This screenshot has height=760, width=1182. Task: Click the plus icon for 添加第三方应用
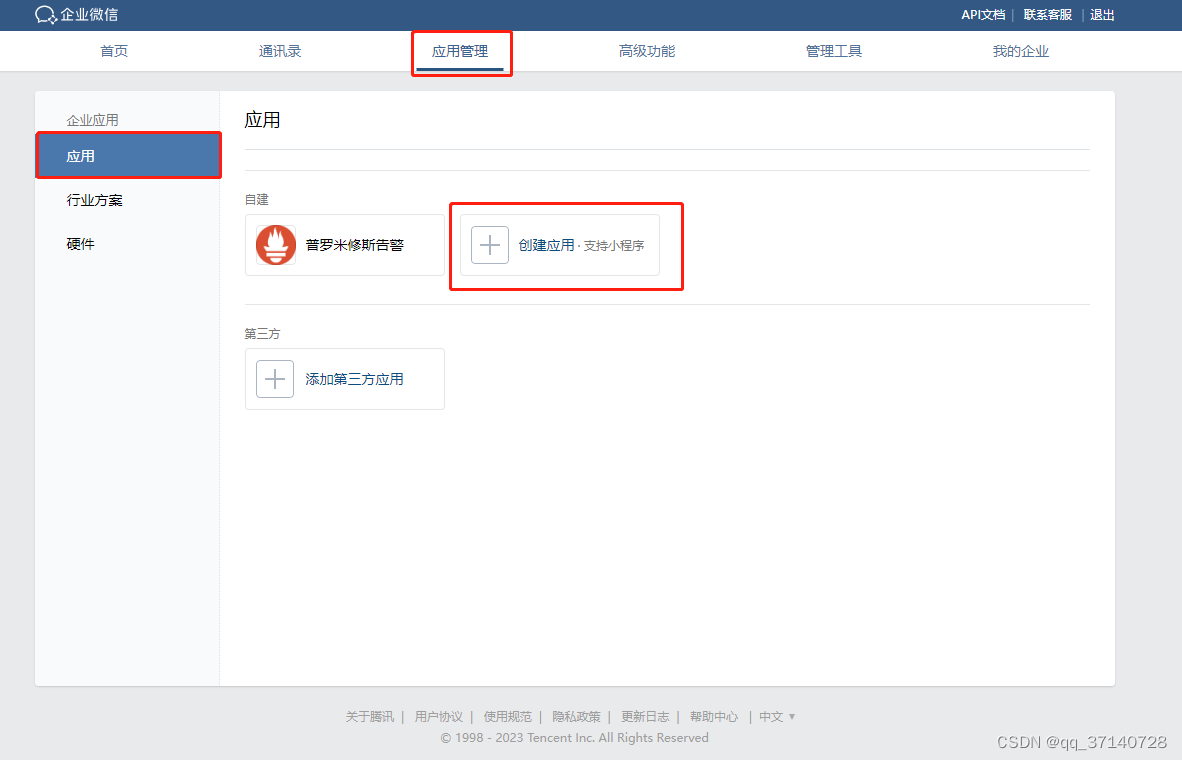tap(275, 378)
